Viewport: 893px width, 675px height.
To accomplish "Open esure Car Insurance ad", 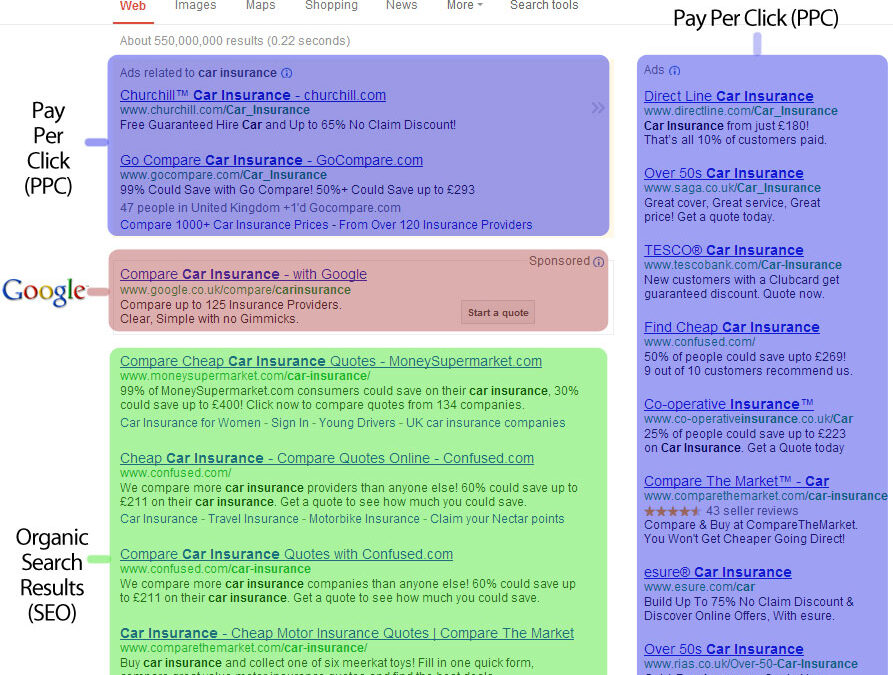I will pyautogui.click(x=718, y=572).
